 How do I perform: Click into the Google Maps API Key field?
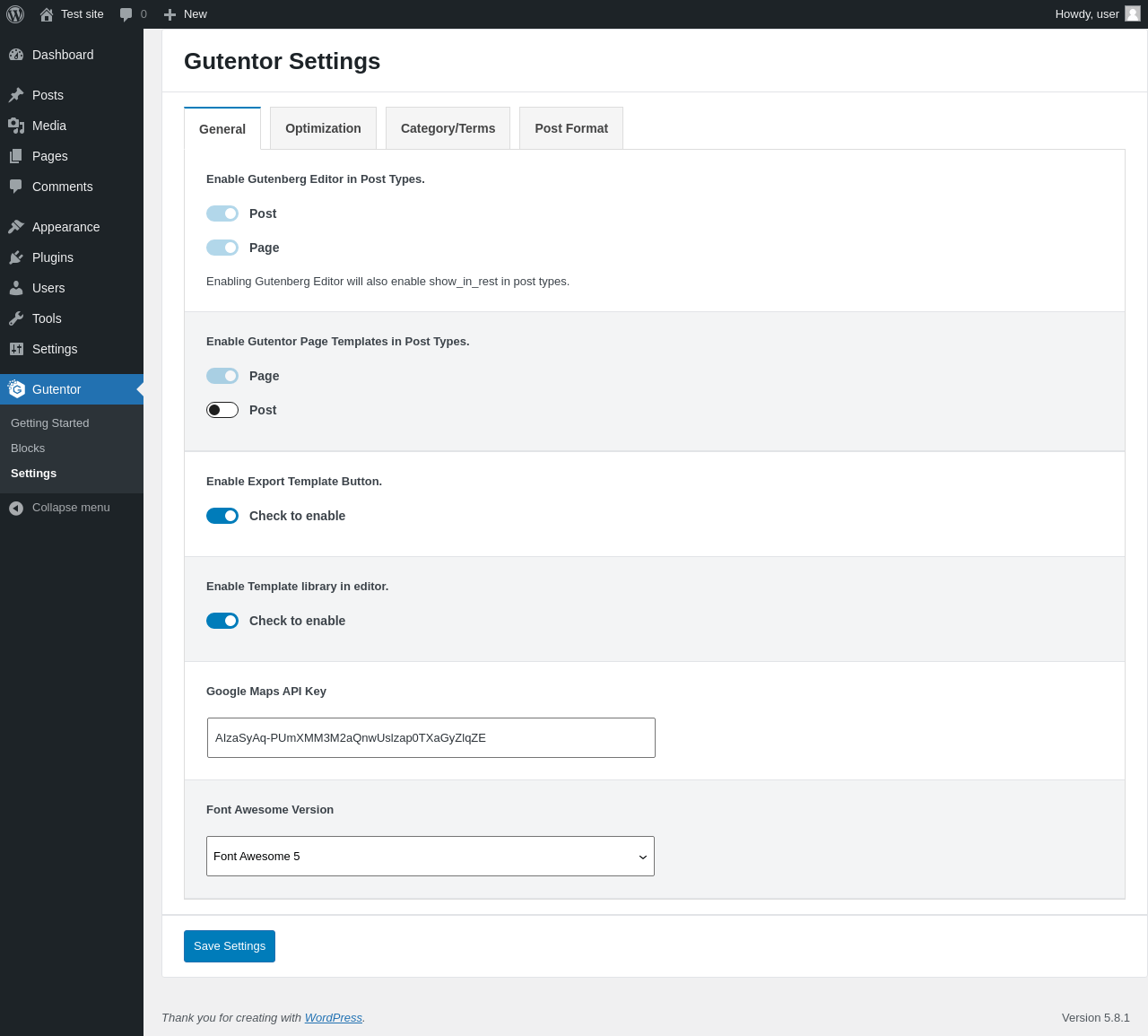pyautogui.click(x=430, y=738)
